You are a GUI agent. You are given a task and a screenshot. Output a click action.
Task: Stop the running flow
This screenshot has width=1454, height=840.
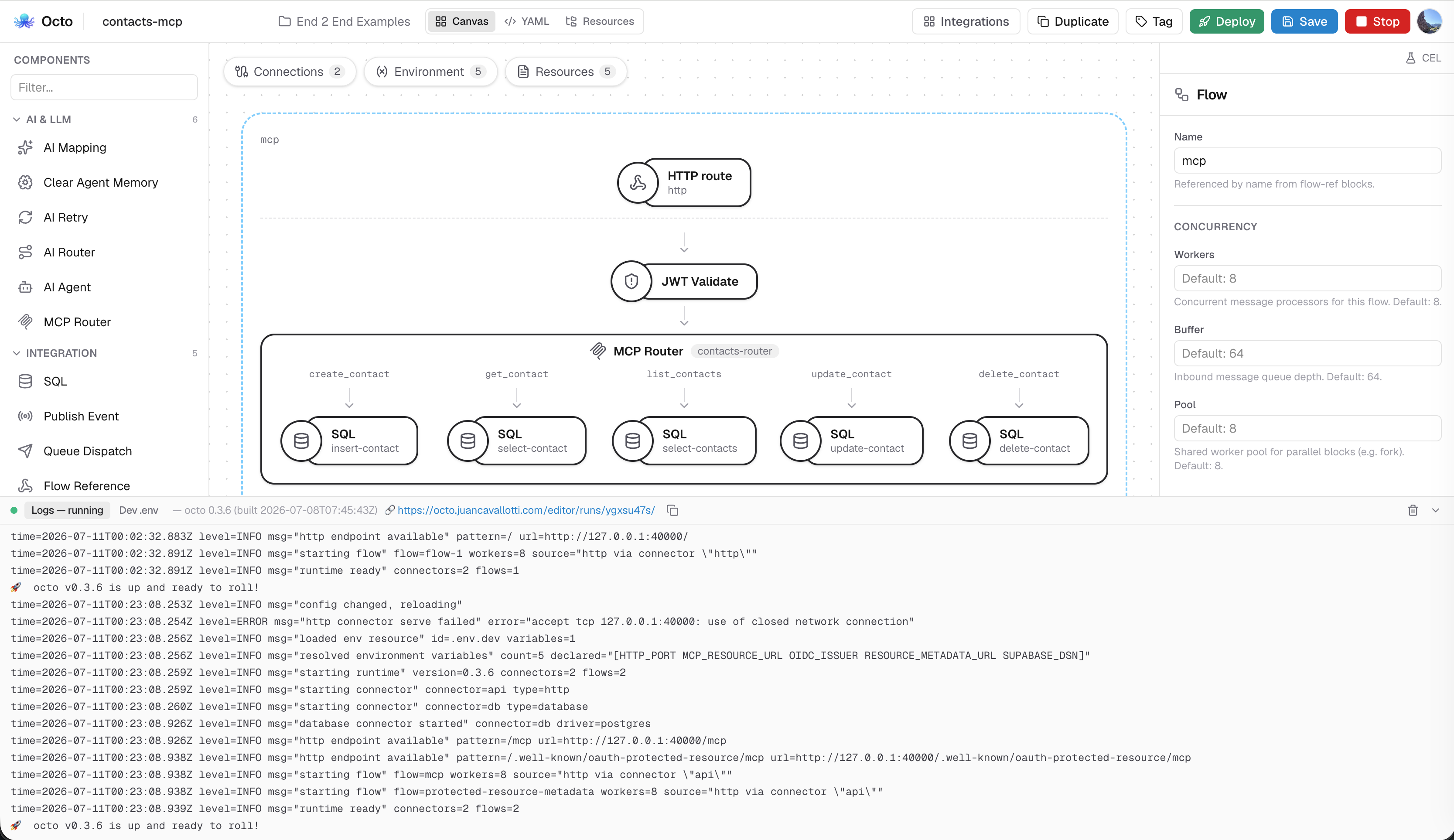(x=1377, y=21)
